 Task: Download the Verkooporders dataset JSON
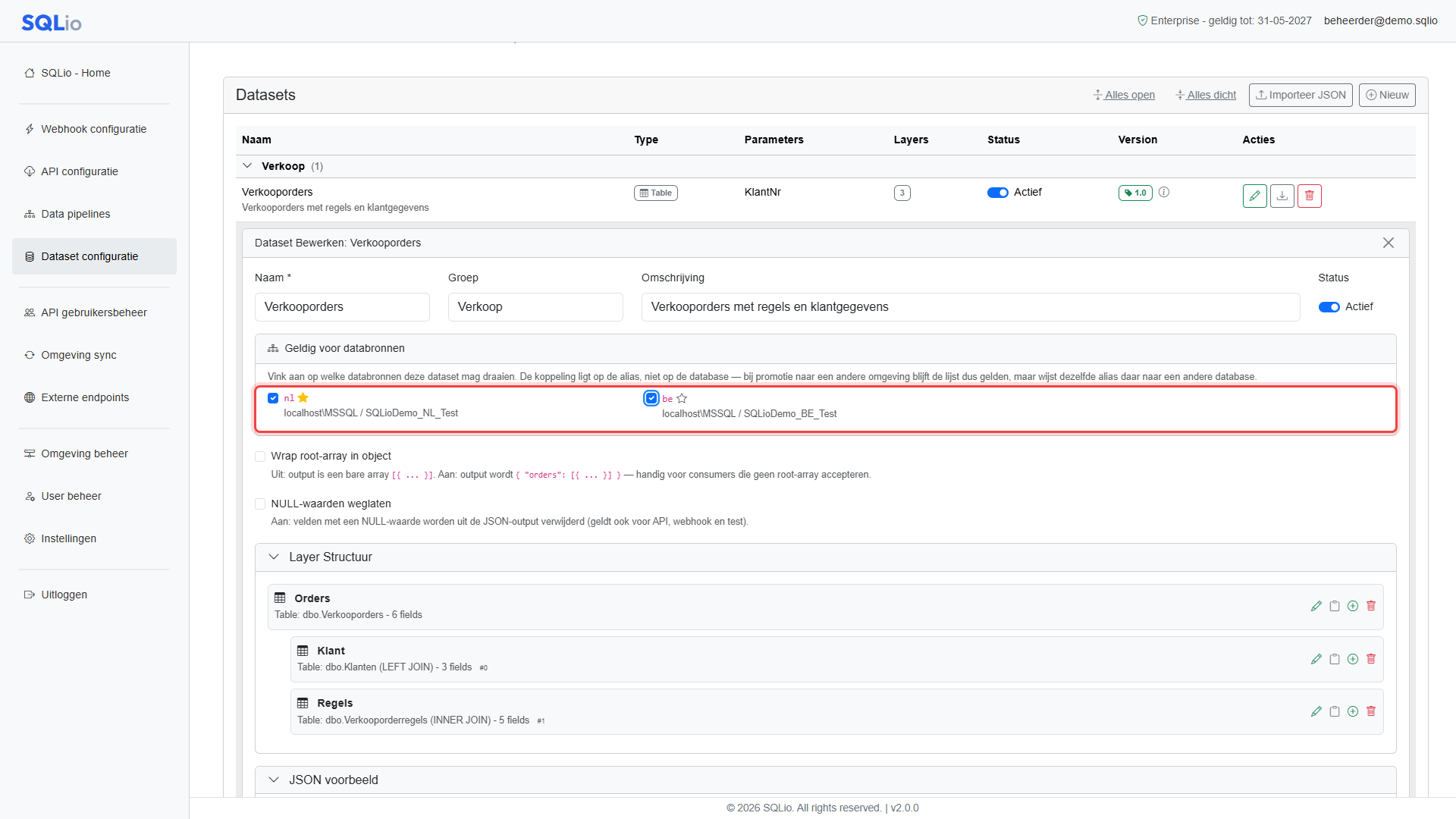tap(1282, 196)
